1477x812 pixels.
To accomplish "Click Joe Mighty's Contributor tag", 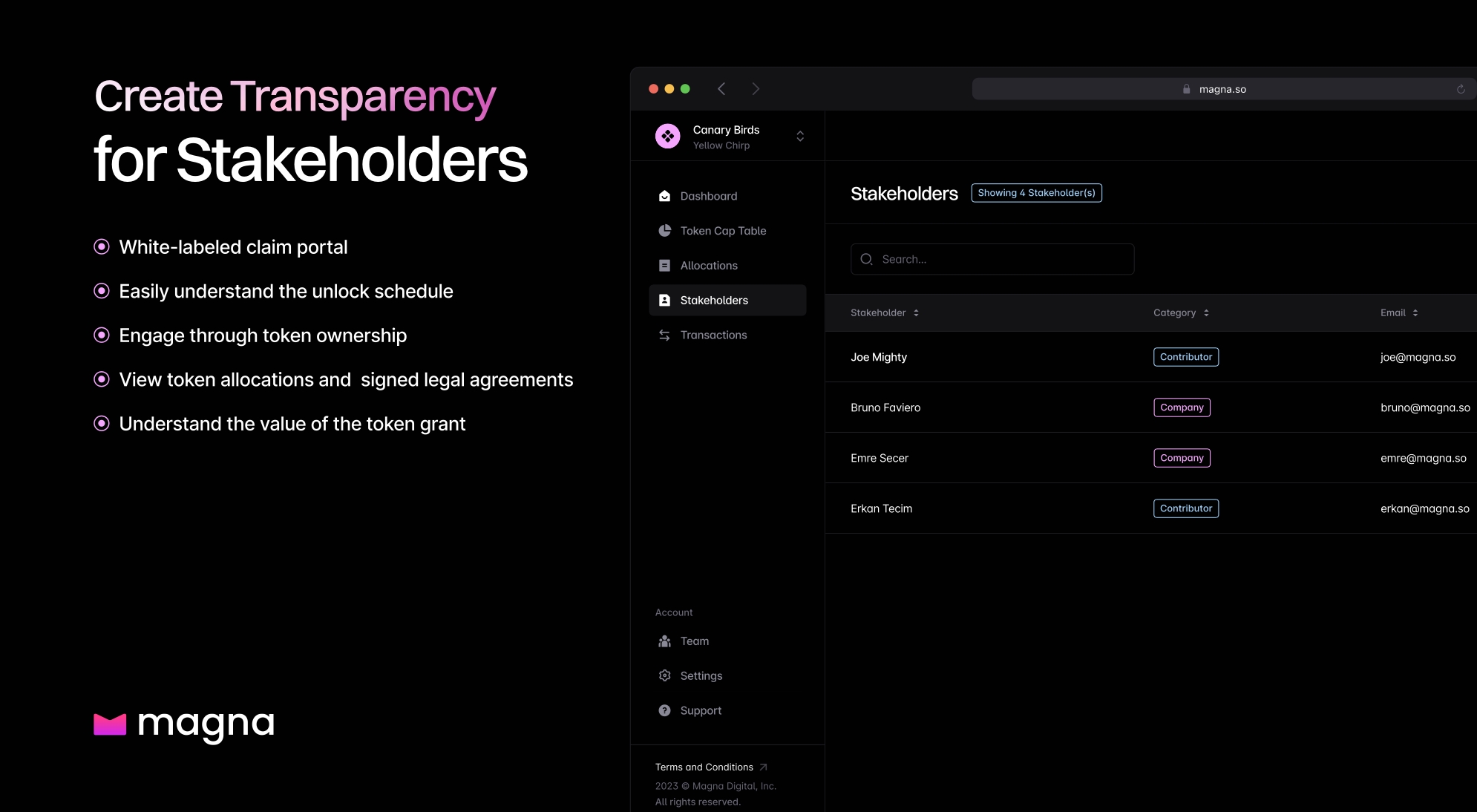I will (1185, 357).
